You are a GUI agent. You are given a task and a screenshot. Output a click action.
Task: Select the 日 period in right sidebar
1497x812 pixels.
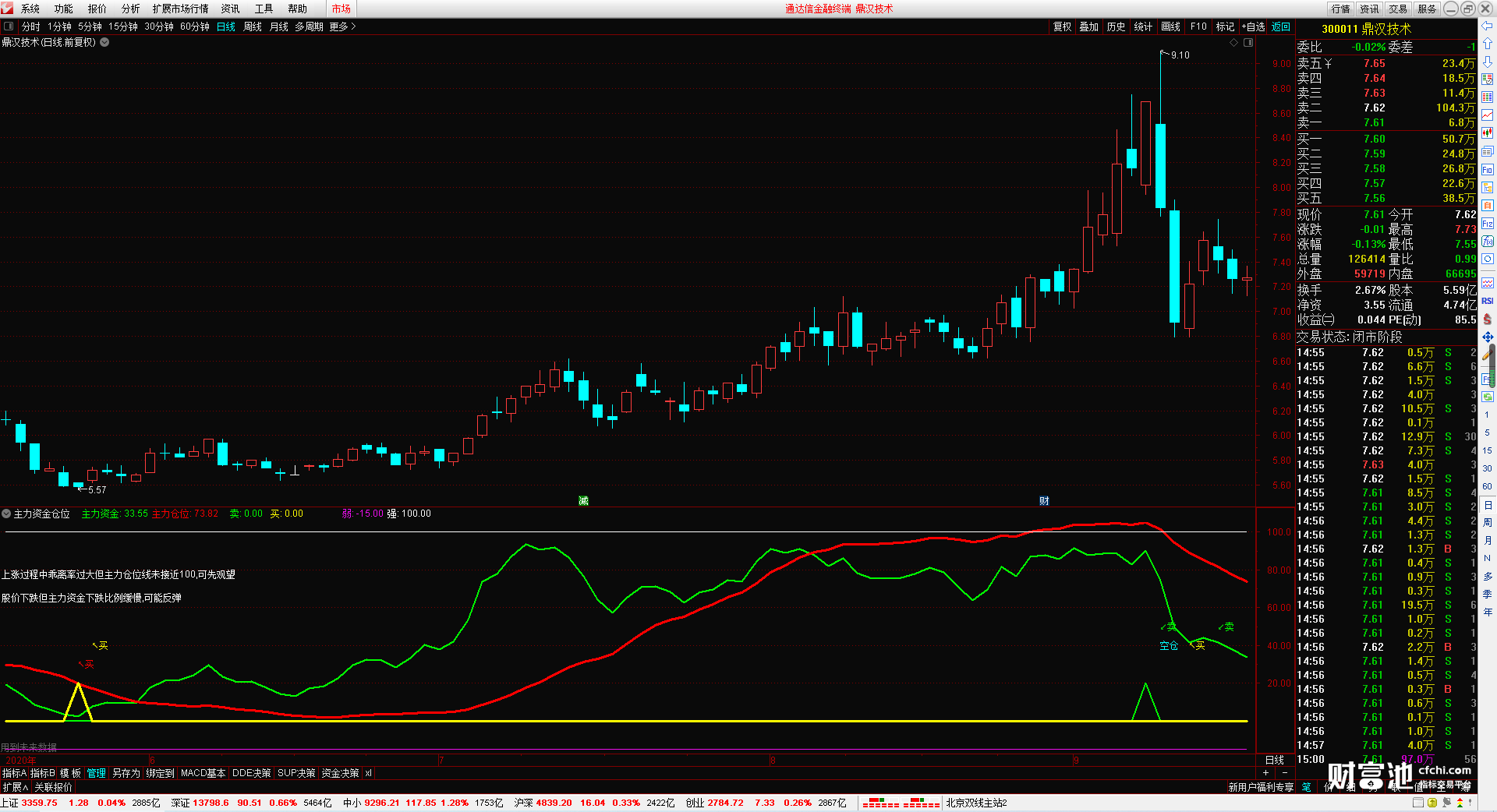coord(1488,505)
